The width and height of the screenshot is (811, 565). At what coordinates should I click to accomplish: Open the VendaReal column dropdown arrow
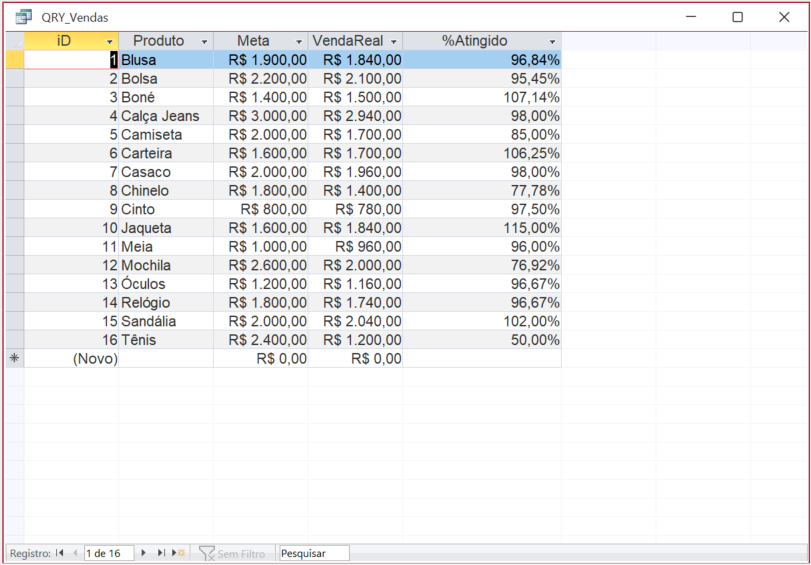tap(394, 41)
